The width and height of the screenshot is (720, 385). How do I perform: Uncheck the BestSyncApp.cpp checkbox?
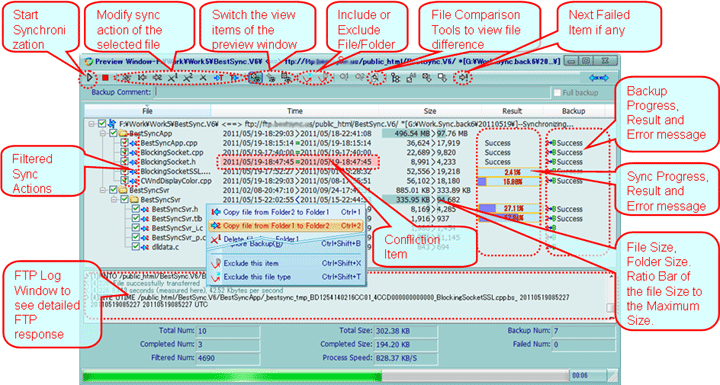point(124,143)
